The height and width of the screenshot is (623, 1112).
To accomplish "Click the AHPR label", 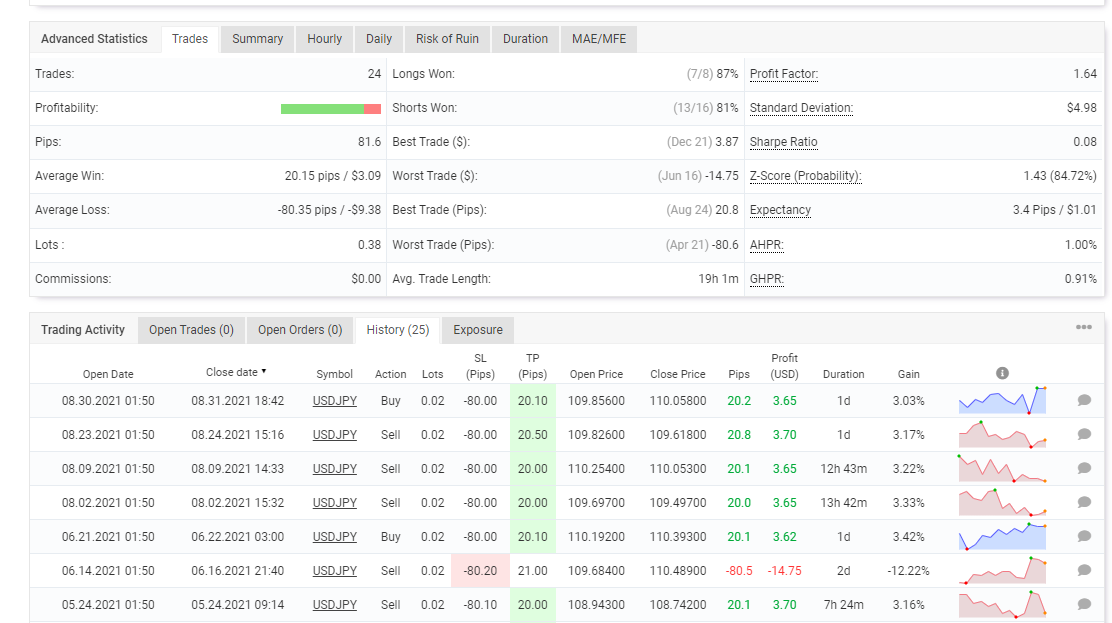I will tap(767, 245).
